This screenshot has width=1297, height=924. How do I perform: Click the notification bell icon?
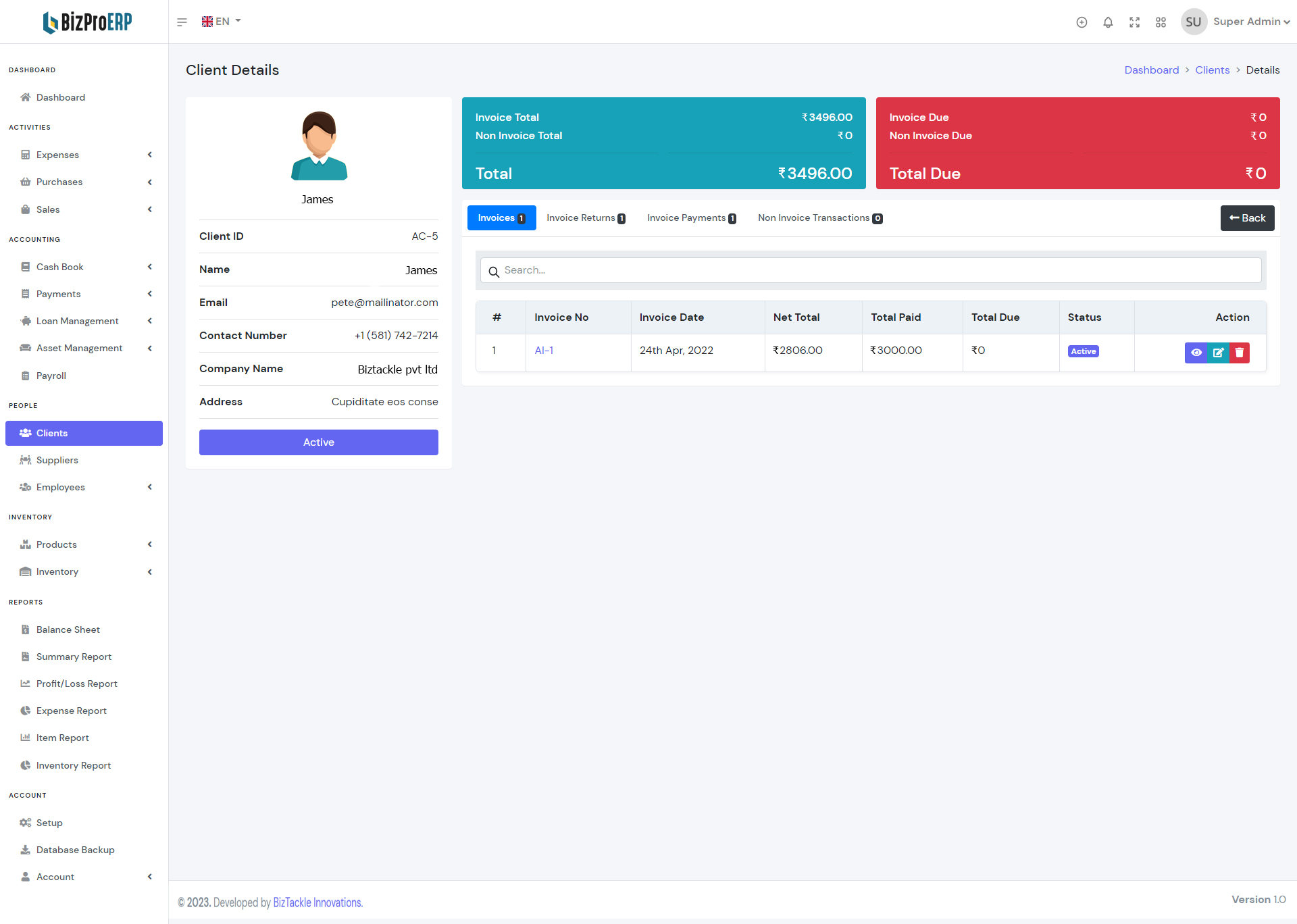1108,22
